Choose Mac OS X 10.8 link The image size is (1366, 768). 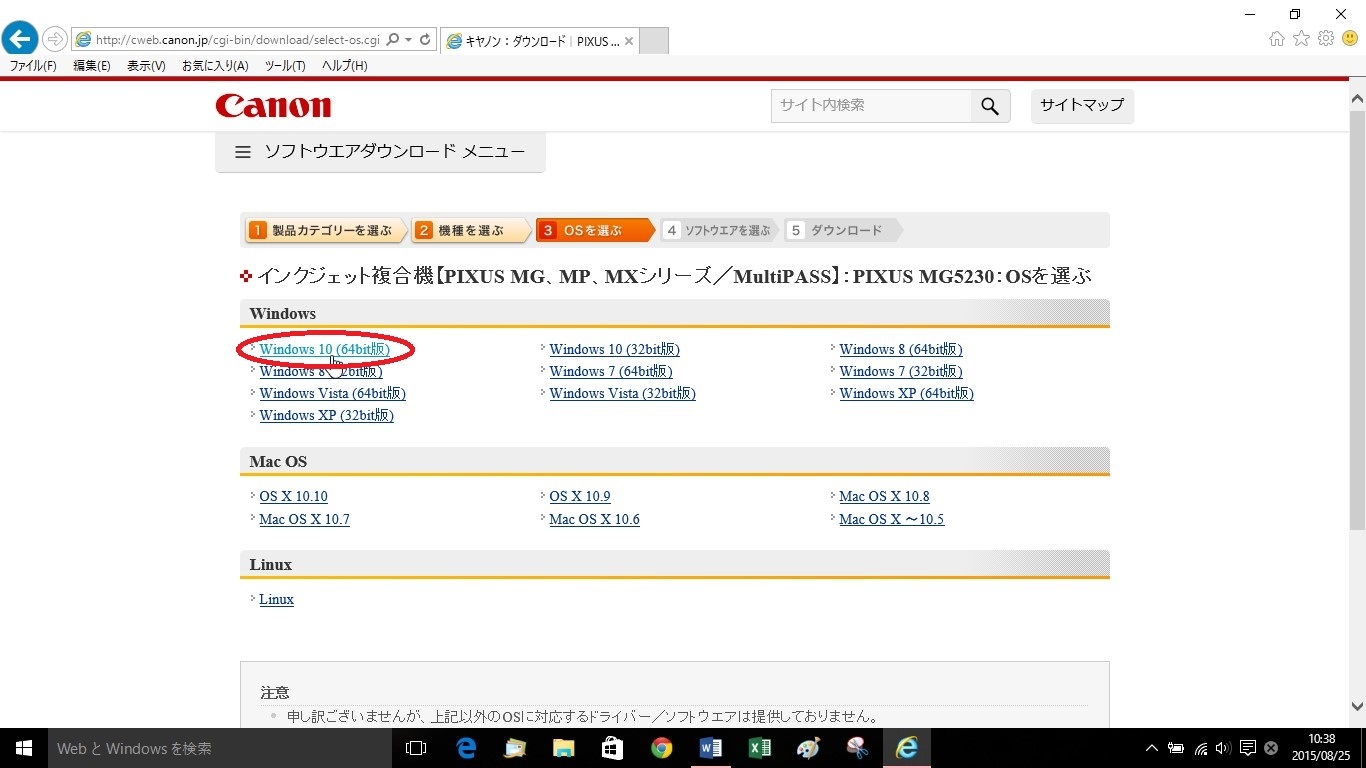pos(884,496)
